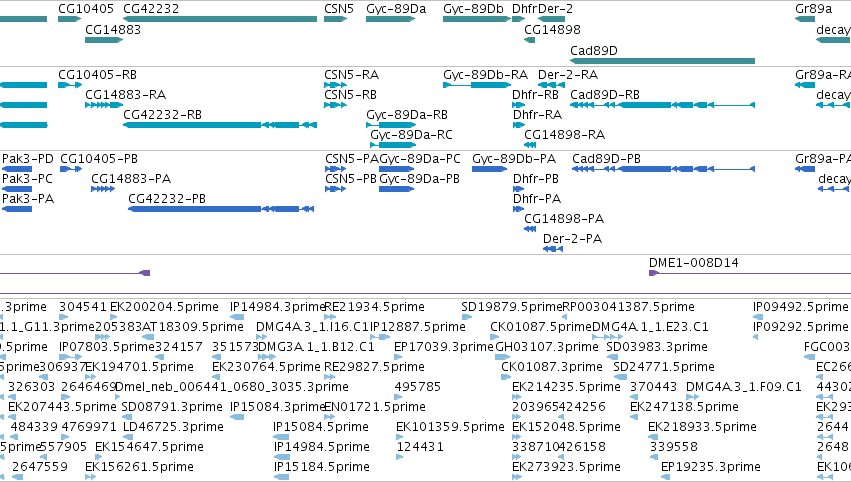Select the IP12887.5prime EST label
Screen dimensions: 851x482
click(x=418, y=327)
